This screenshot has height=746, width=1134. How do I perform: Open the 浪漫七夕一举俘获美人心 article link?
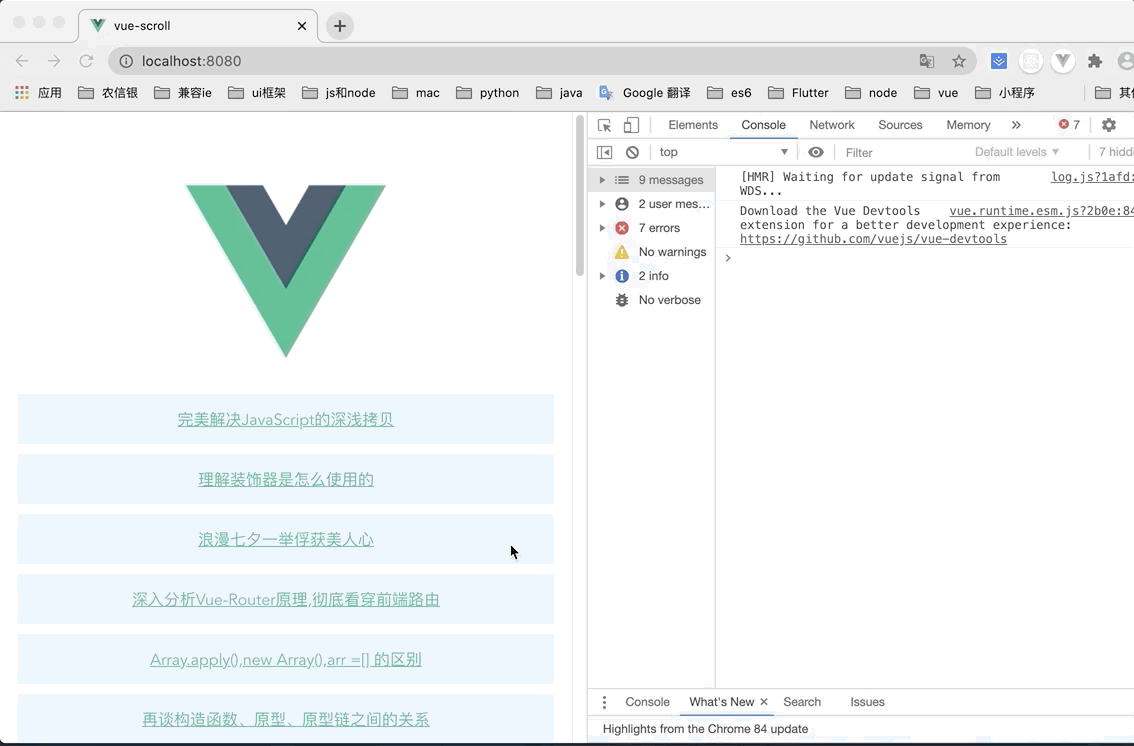coord(286,540)
